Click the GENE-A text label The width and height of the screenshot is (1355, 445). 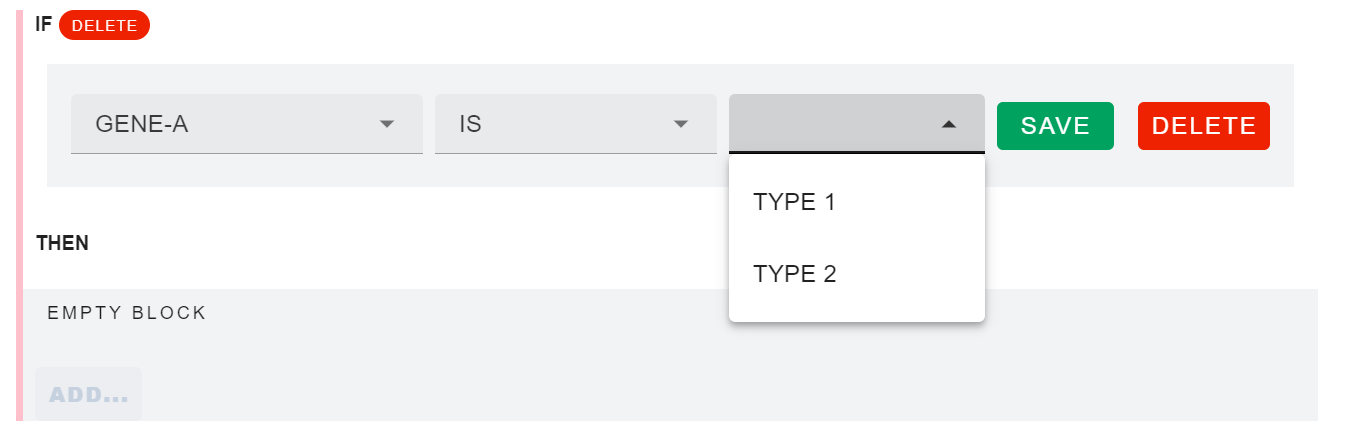click(x=142, y=125)
